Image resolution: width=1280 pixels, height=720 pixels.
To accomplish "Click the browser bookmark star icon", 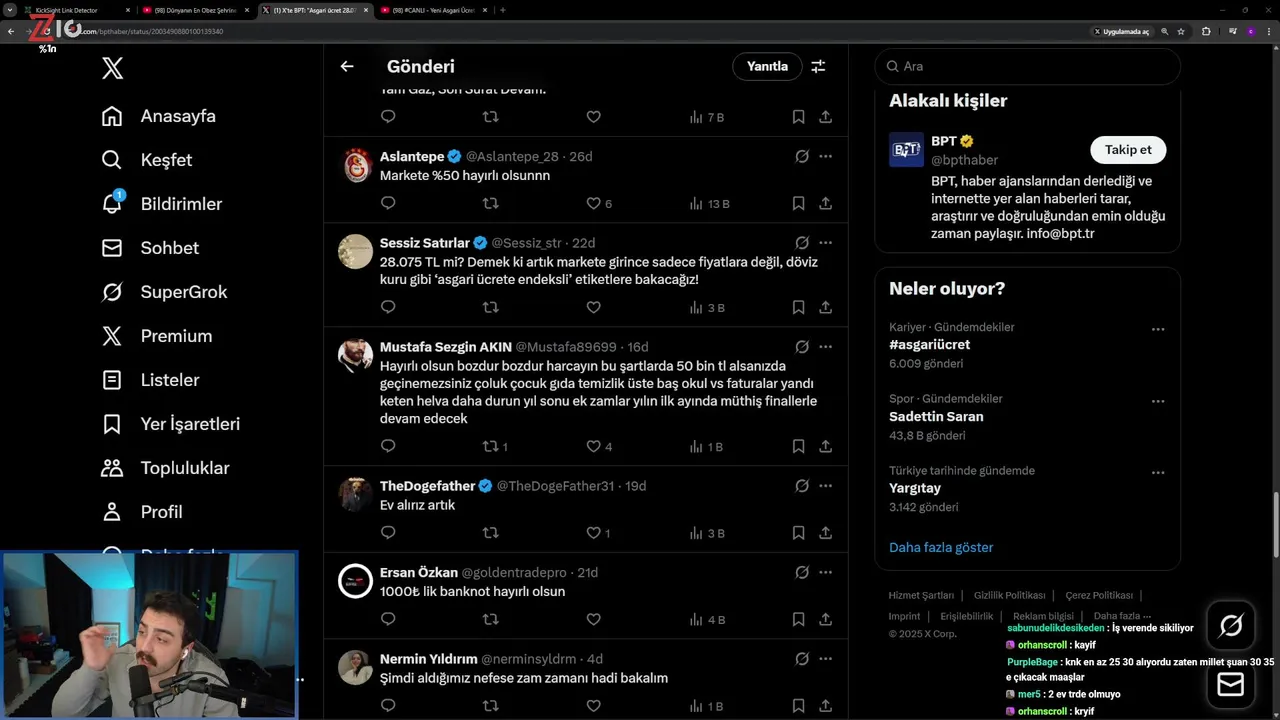I will click(1181, 31).
